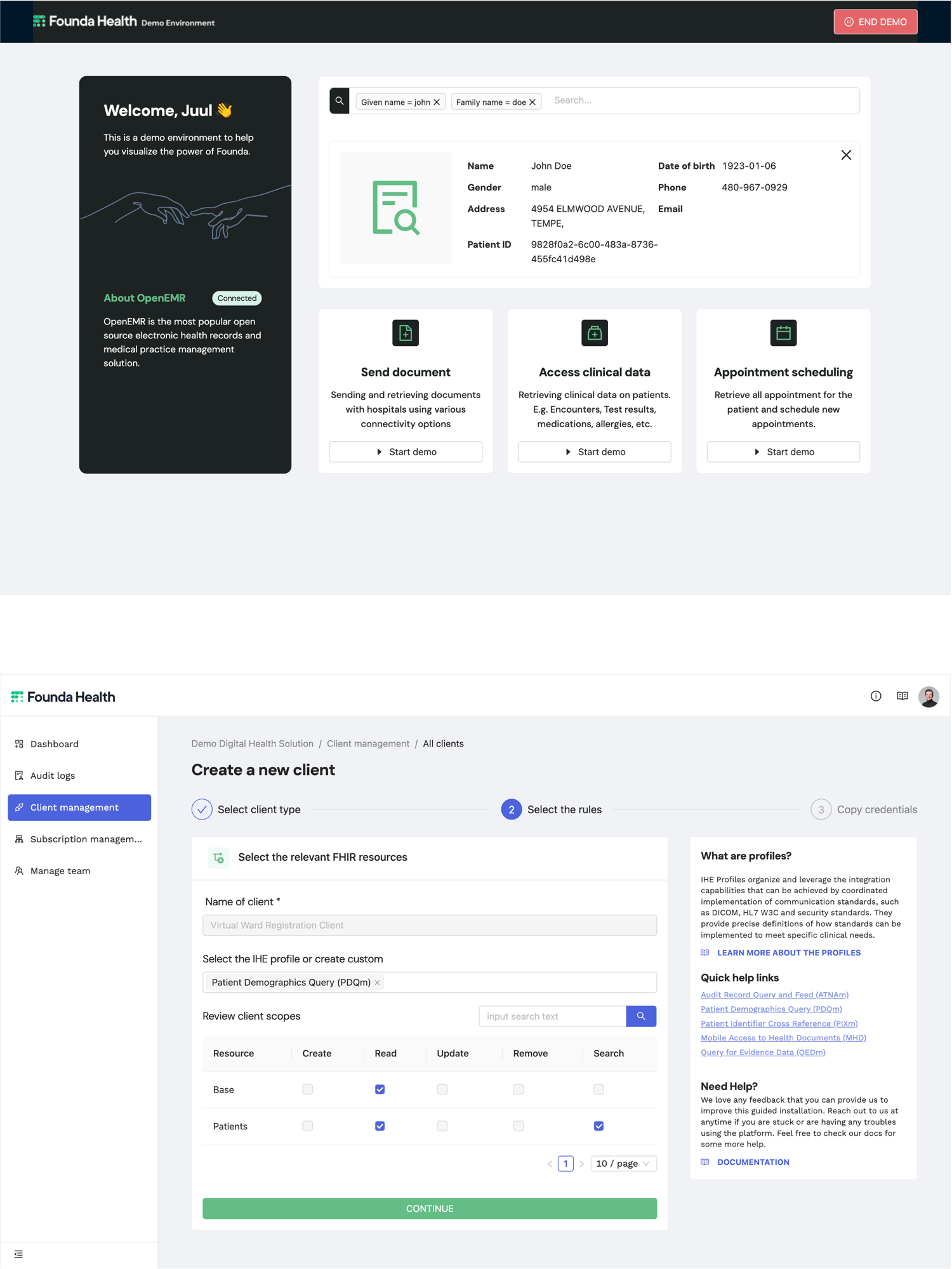Click the Dashboard sidebar icon
The width and height of the screenshot is (952, 1269).
click(x=19, y=744)
